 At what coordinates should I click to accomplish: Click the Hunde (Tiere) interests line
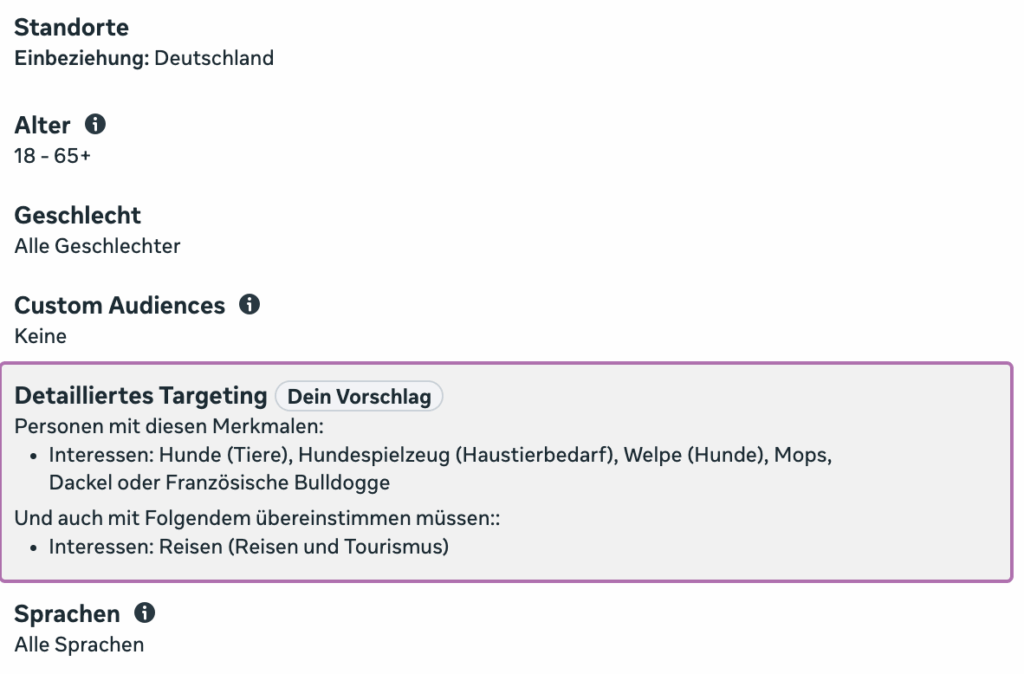tap(440, 455)
